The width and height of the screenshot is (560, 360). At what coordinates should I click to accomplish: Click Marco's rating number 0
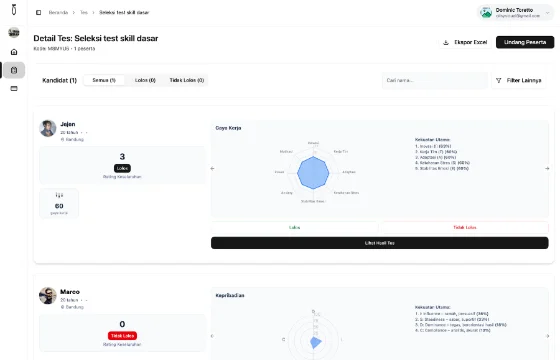[x=122, y=324]
